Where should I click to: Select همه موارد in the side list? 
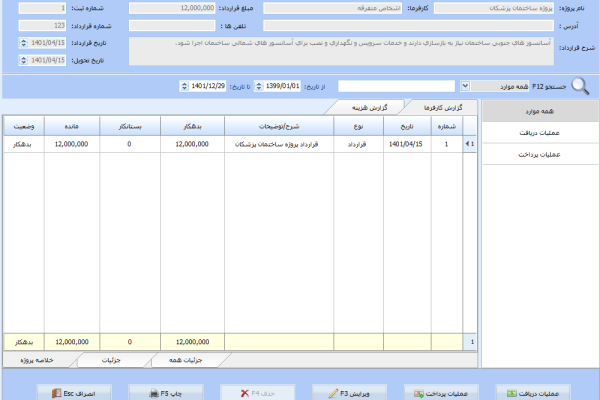point(540,111)
